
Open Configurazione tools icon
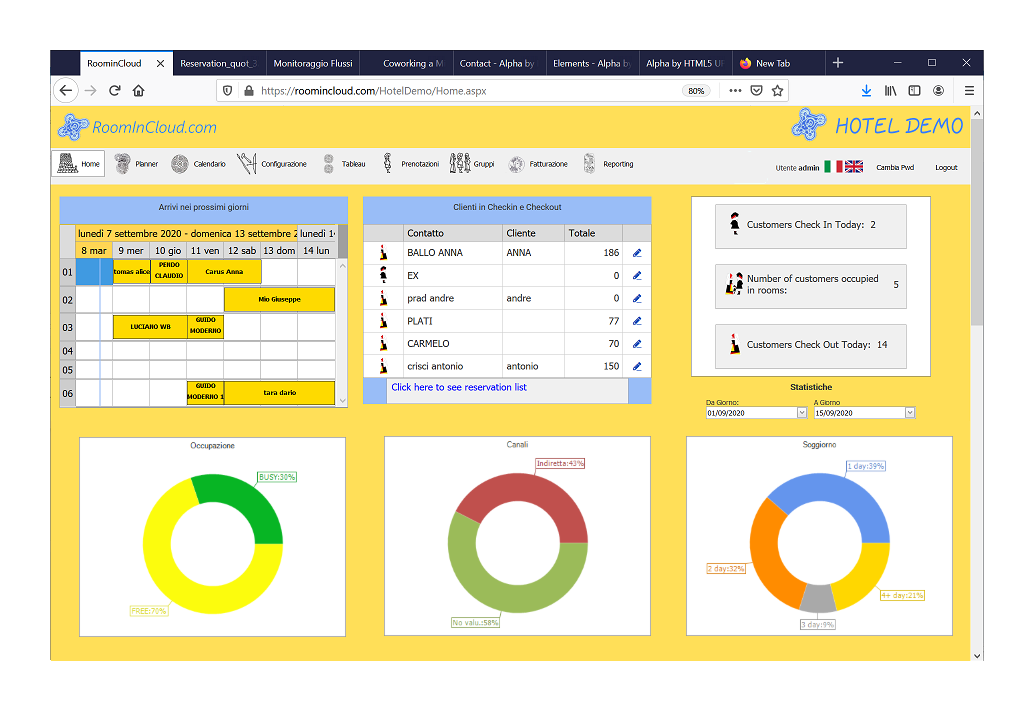click(x=247, y=164)
